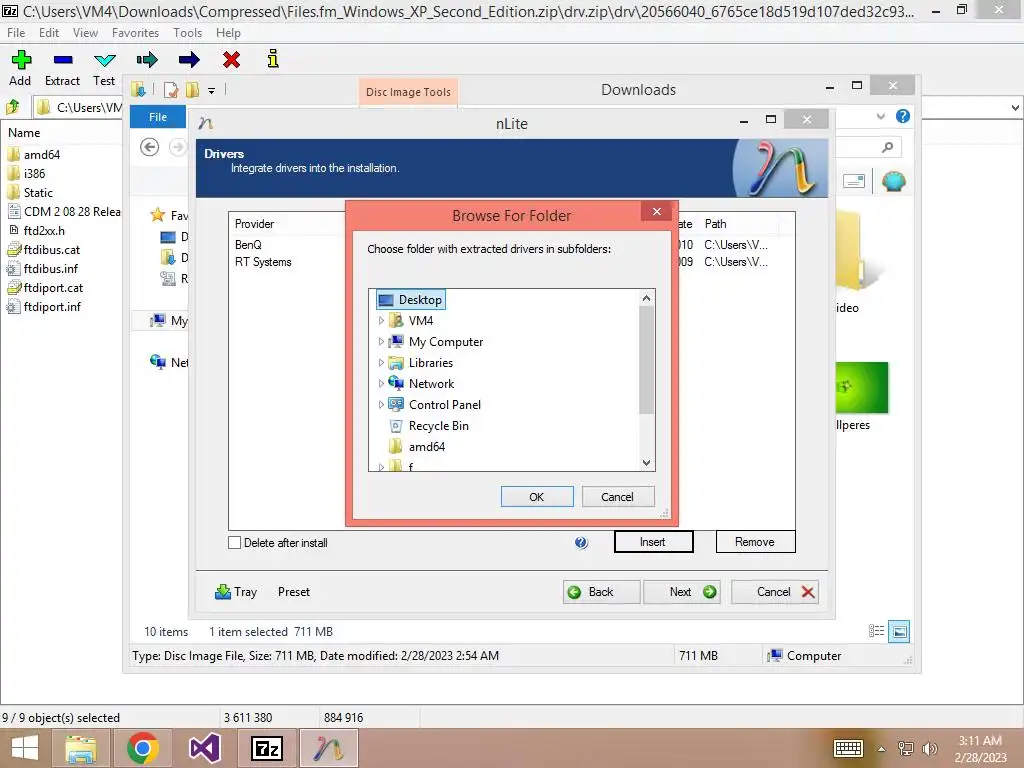Screen dimensions: 1024x768
Task: Click the network tray icon
Action: [x=906, y=748]
